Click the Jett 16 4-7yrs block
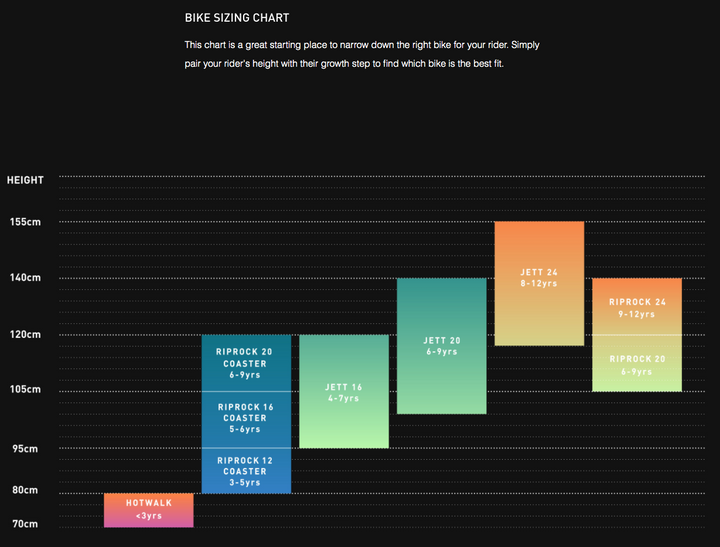The image size is (720, 547). pyautogui.click(x=344, y=391)
